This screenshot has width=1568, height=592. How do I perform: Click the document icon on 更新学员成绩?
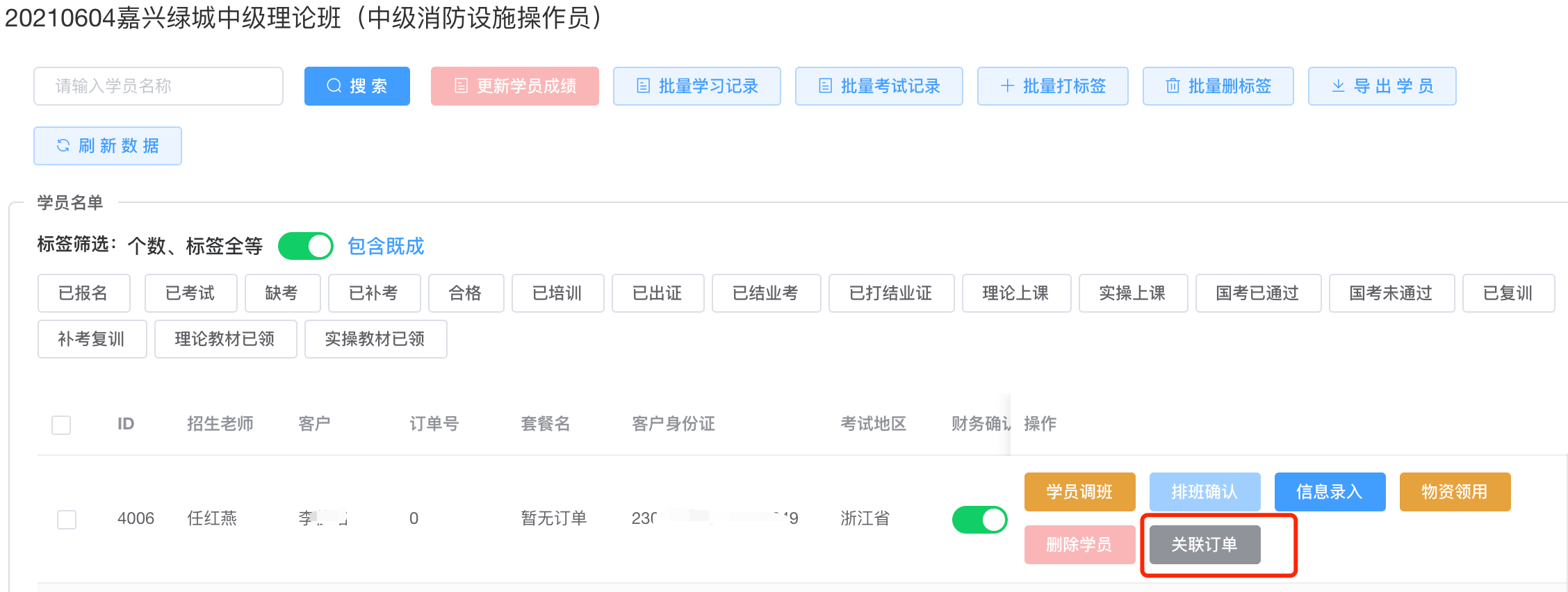[461, 86]
